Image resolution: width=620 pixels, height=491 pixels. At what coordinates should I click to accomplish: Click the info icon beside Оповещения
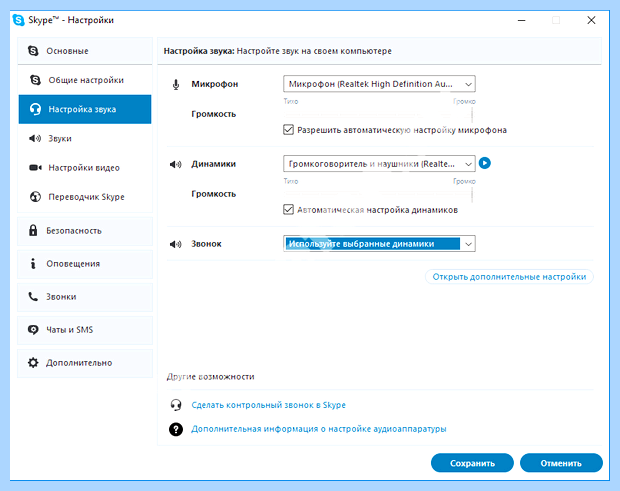point(33,263)
